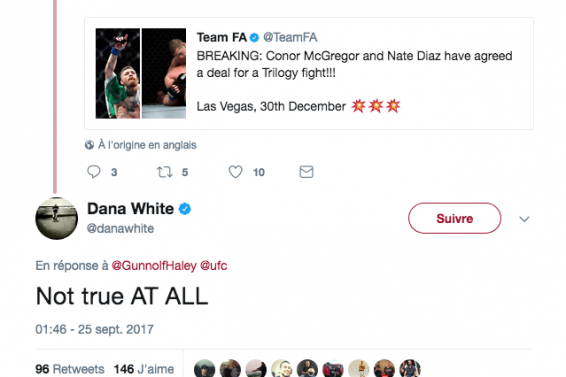The image size is (566, 377).
Task: Open the @GunnolfHaley mention link
Action: [x=154, y=266]
